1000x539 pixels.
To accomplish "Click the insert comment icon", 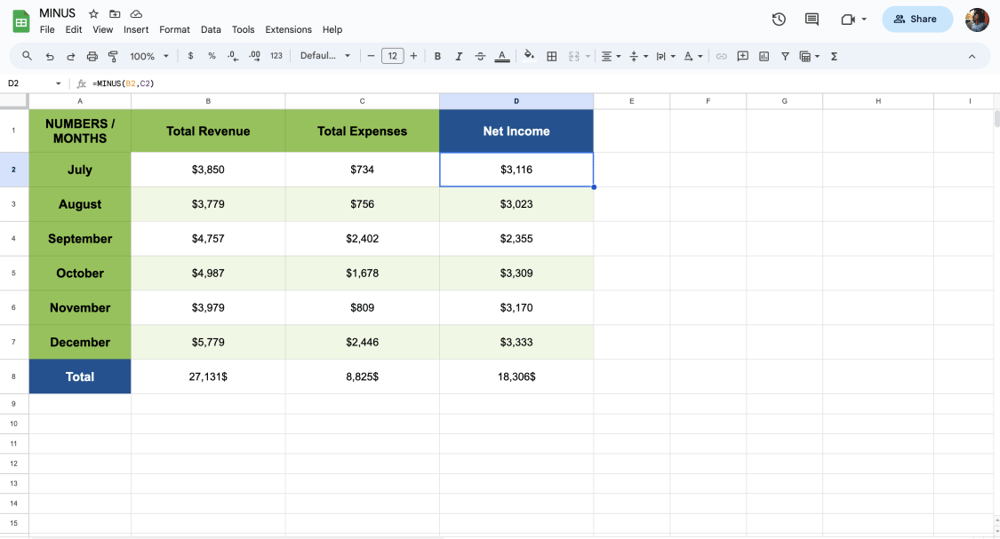I will click(x=742, y=57).
